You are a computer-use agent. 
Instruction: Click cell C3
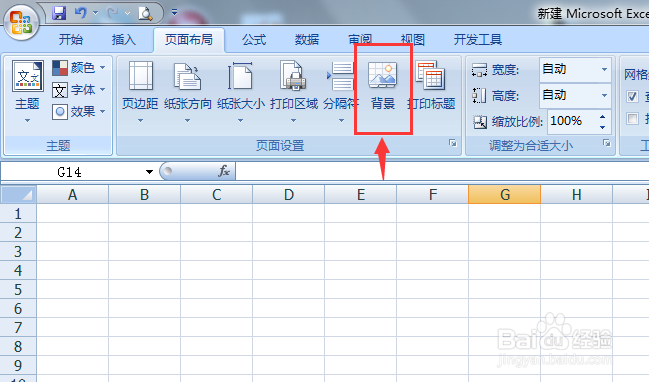216,252
